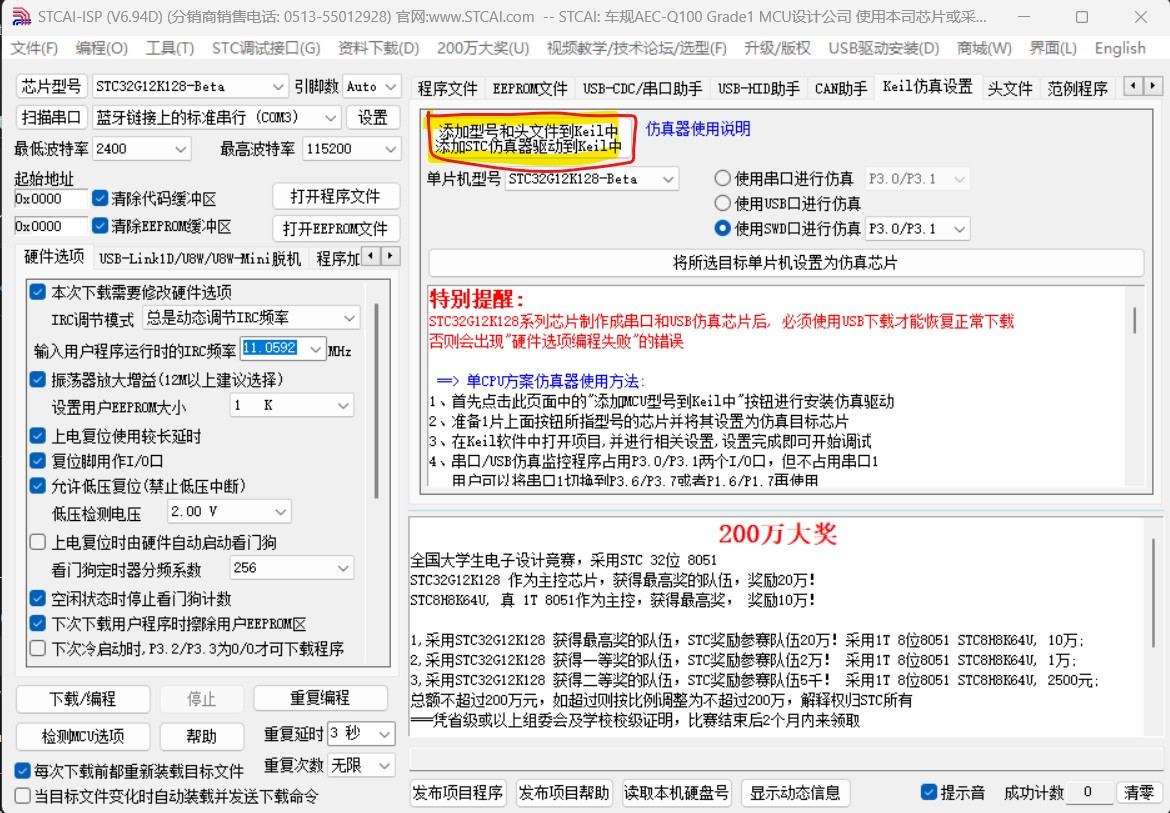Expand the IRC frequency 11.0592 dropdown

pos(316,348)
